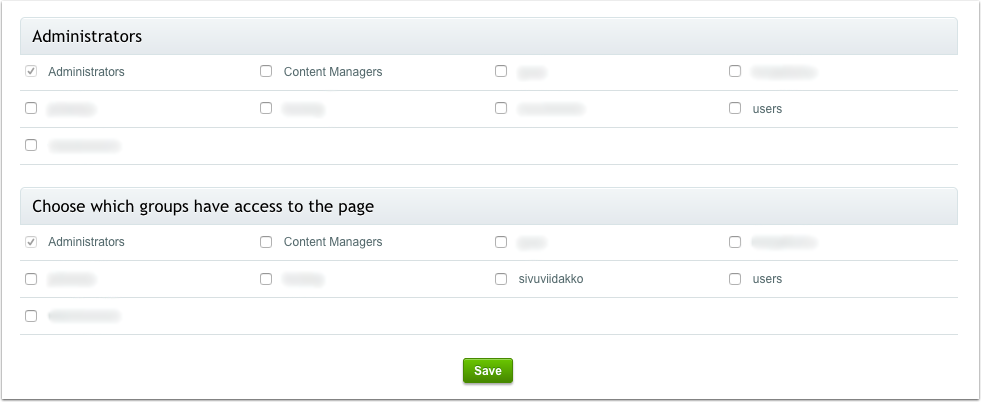Check the box directly above sivuviidakko

pyautogui.click(x=501, y=241)
